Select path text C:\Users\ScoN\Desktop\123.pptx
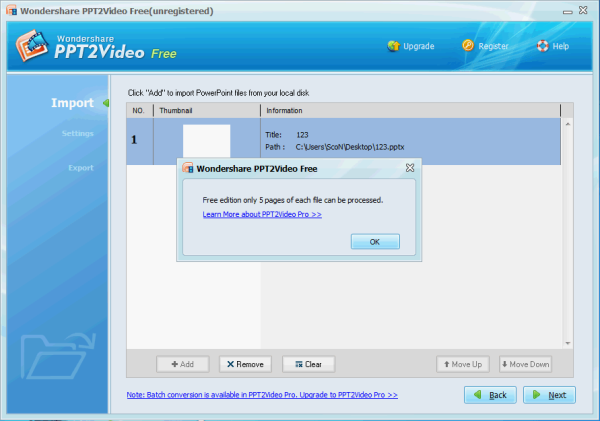This screenshot has width=600, height=421. pyautogui.click(x=350, y=147)
